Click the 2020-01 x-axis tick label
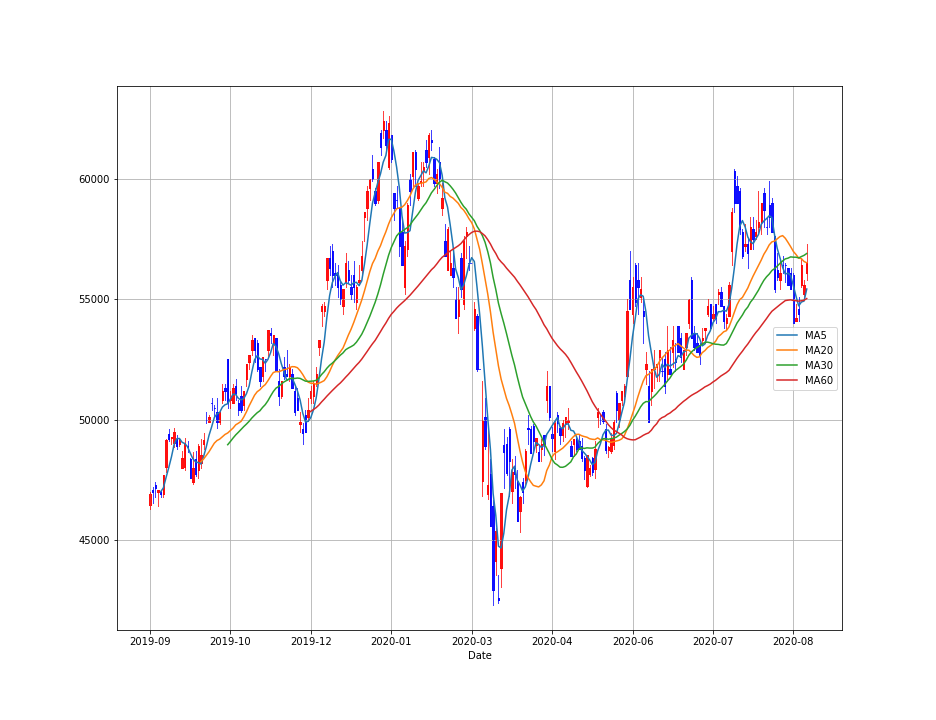The image size is (936, 720). tap(391, 642)
